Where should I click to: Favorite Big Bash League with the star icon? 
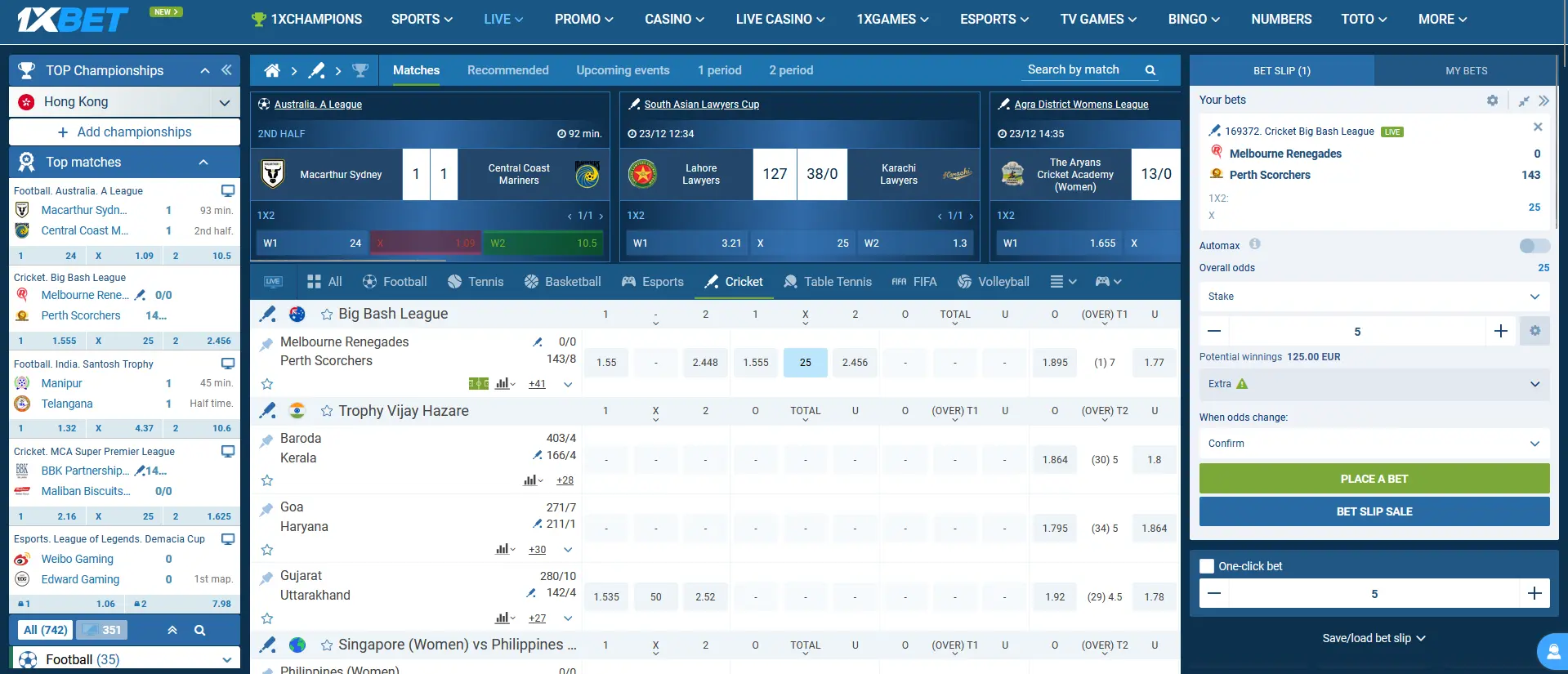click(x=327, y=315)
